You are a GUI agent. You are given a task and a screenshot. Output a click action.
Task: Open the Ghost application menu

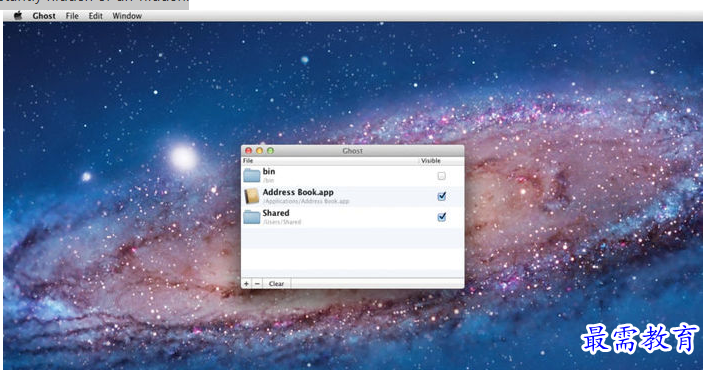(x=44, y=16)
